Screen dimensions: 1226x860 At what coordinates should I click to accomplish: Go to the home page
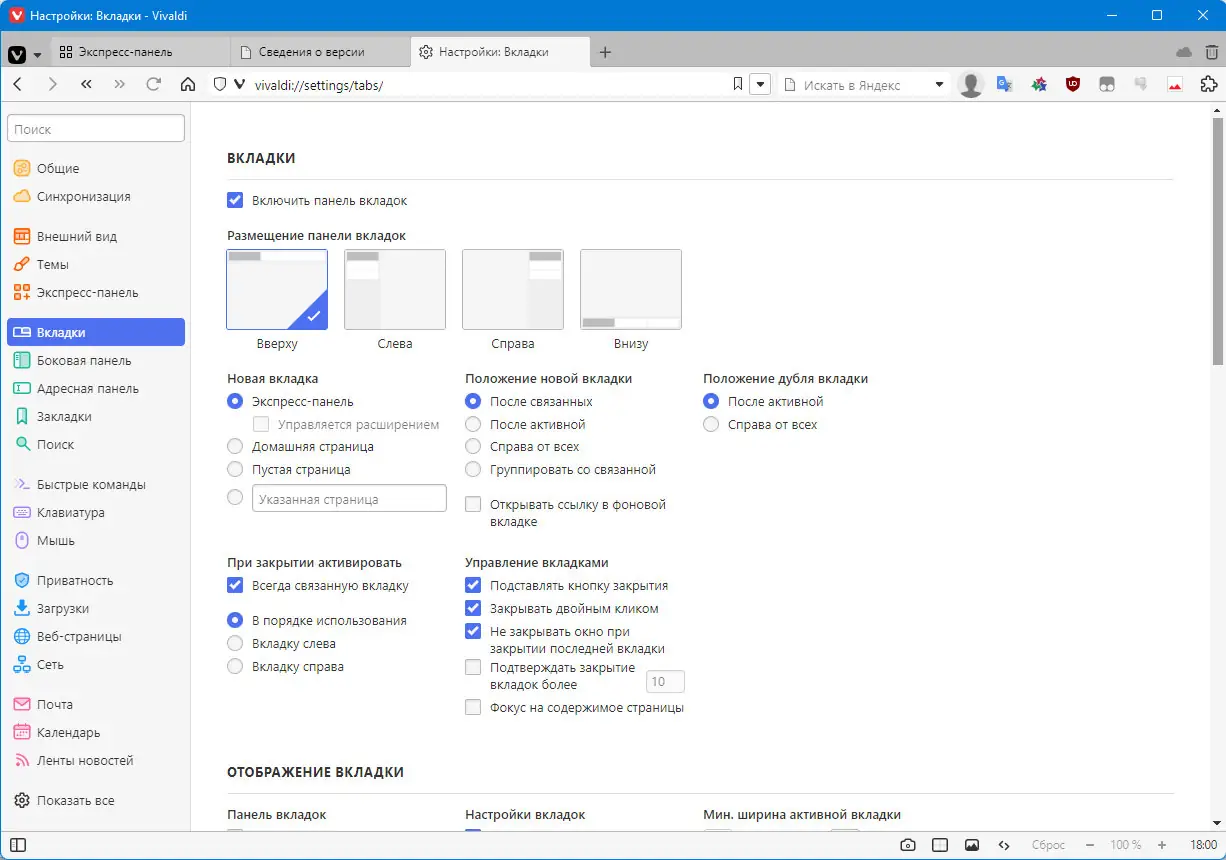point(187,85)
